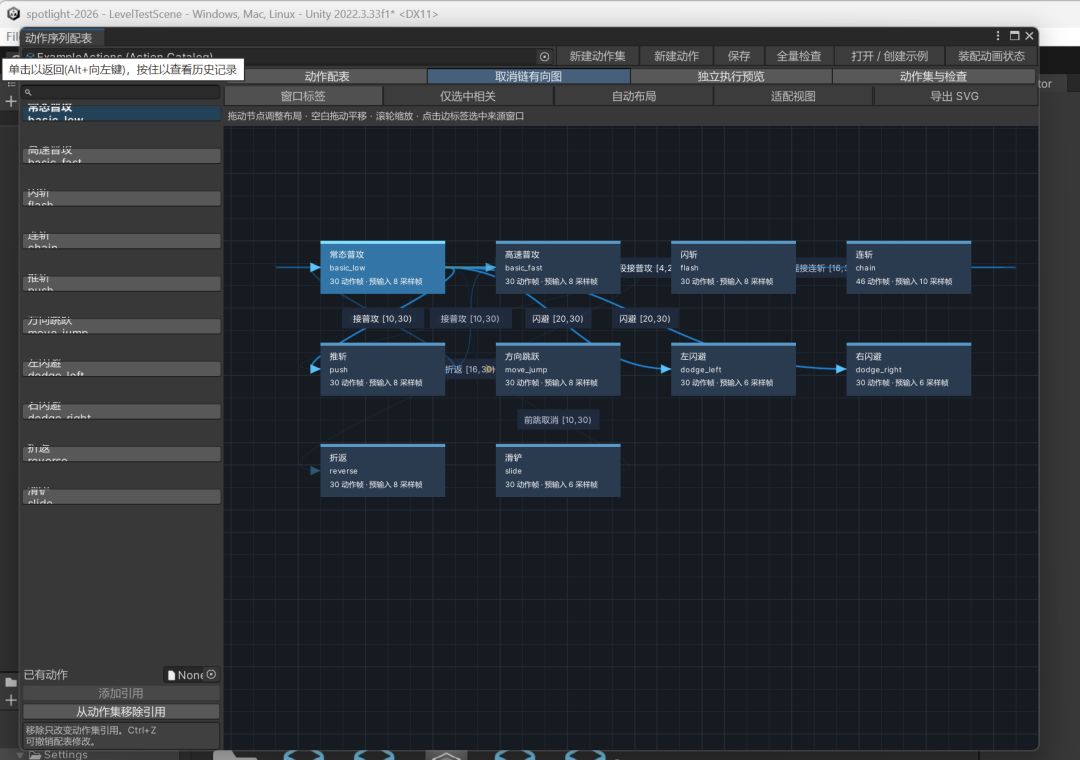Viewport: 1080px width, 760px height.
Task: Click the 导出 SVG button
Action: click(955, 96)
